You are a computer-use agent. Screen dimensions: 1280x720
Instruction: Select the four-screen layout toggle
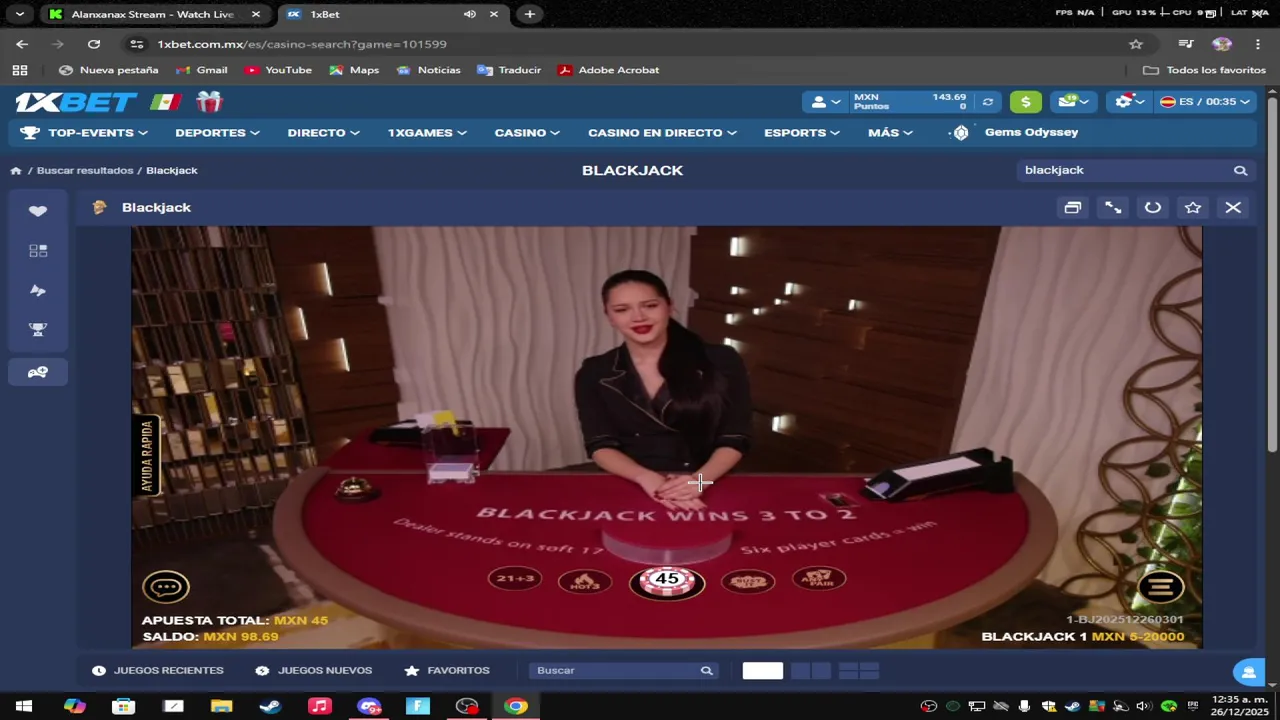(x=859, y=671)
